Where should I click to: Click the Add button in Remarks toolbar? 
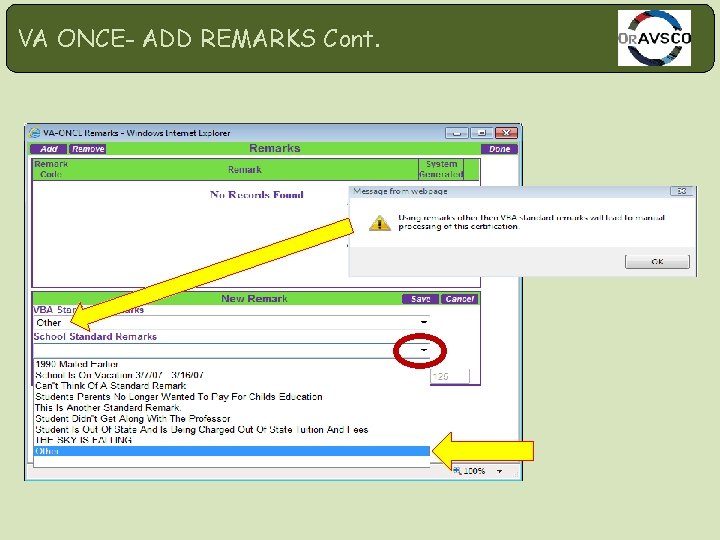click(49, 149)
